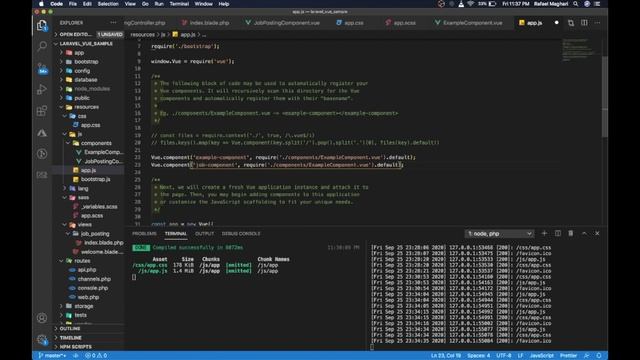Maximize the panel with up chevron
This screenshot has width=640, height=360.
coord(584,233)
